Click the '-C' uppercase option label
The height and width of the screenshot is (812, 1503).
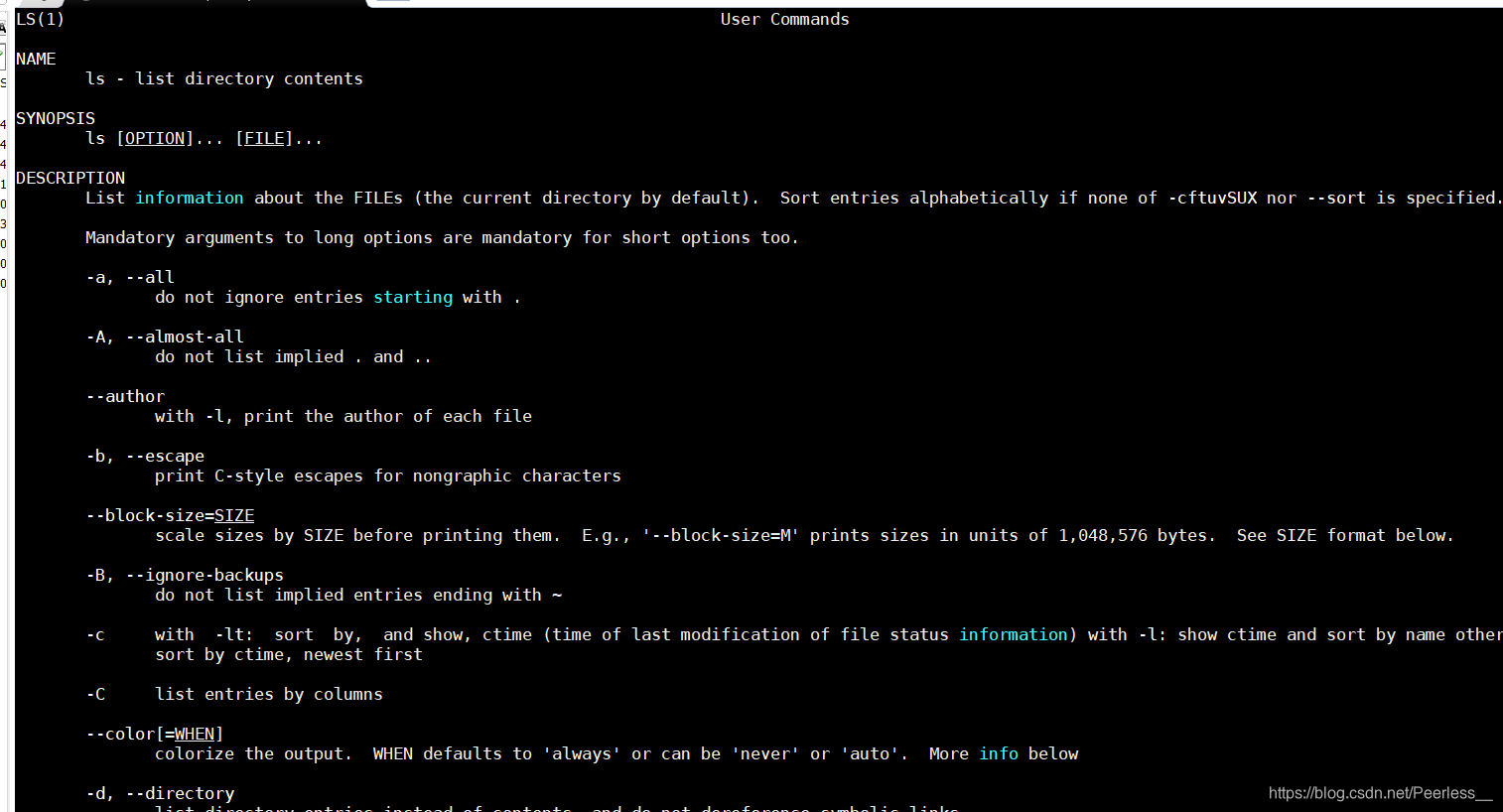(95, 694)
